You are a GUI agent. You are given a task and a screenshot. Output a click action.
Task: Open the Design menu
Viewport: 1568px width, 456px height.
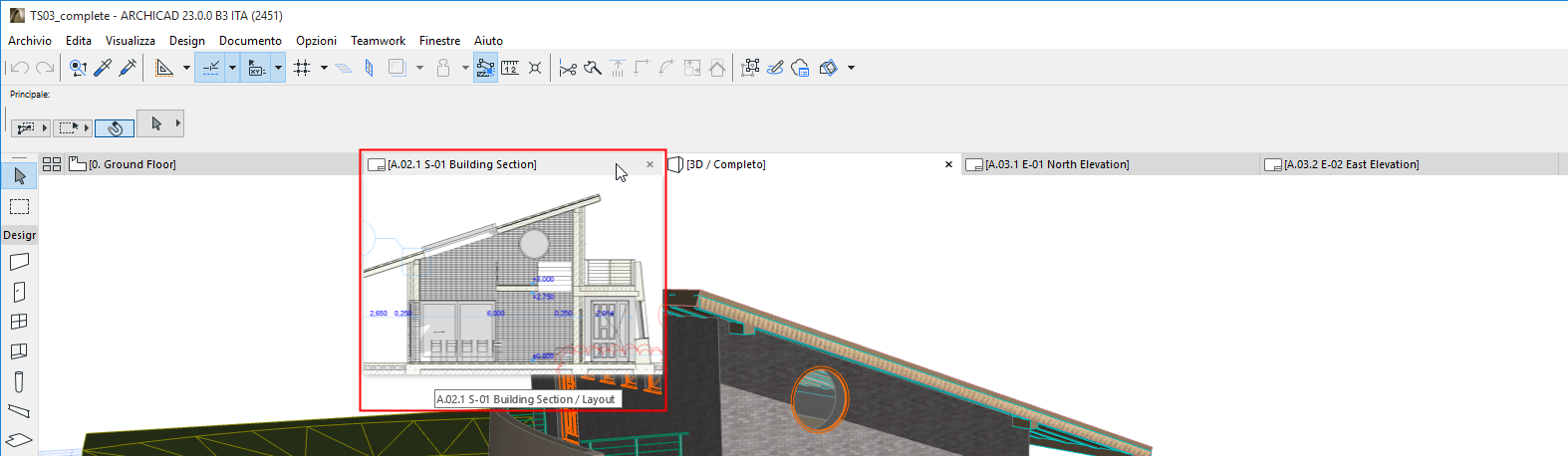pos(187,41)
